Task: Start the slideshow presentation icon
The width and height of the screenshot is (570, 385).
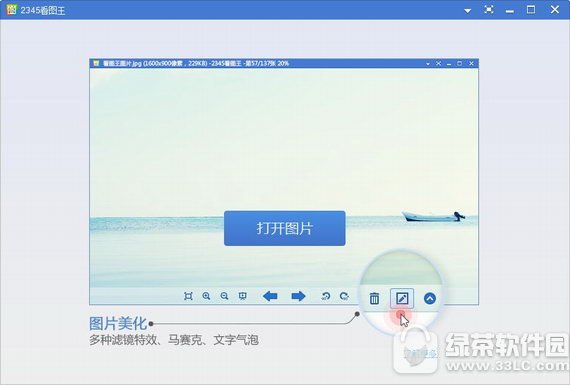Action: pyautogui.click(x=242, y=296)
